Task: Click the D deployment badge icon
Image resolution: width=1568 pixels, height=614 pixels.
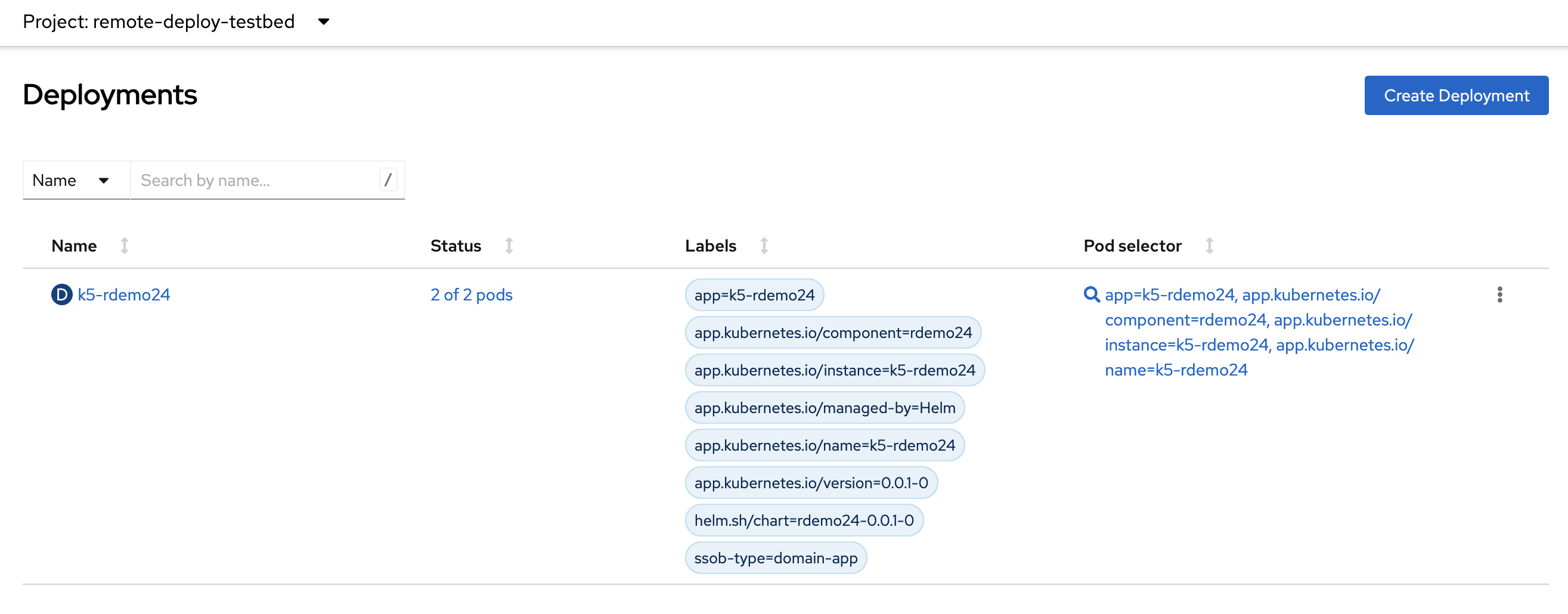Action: click(61, 294)
